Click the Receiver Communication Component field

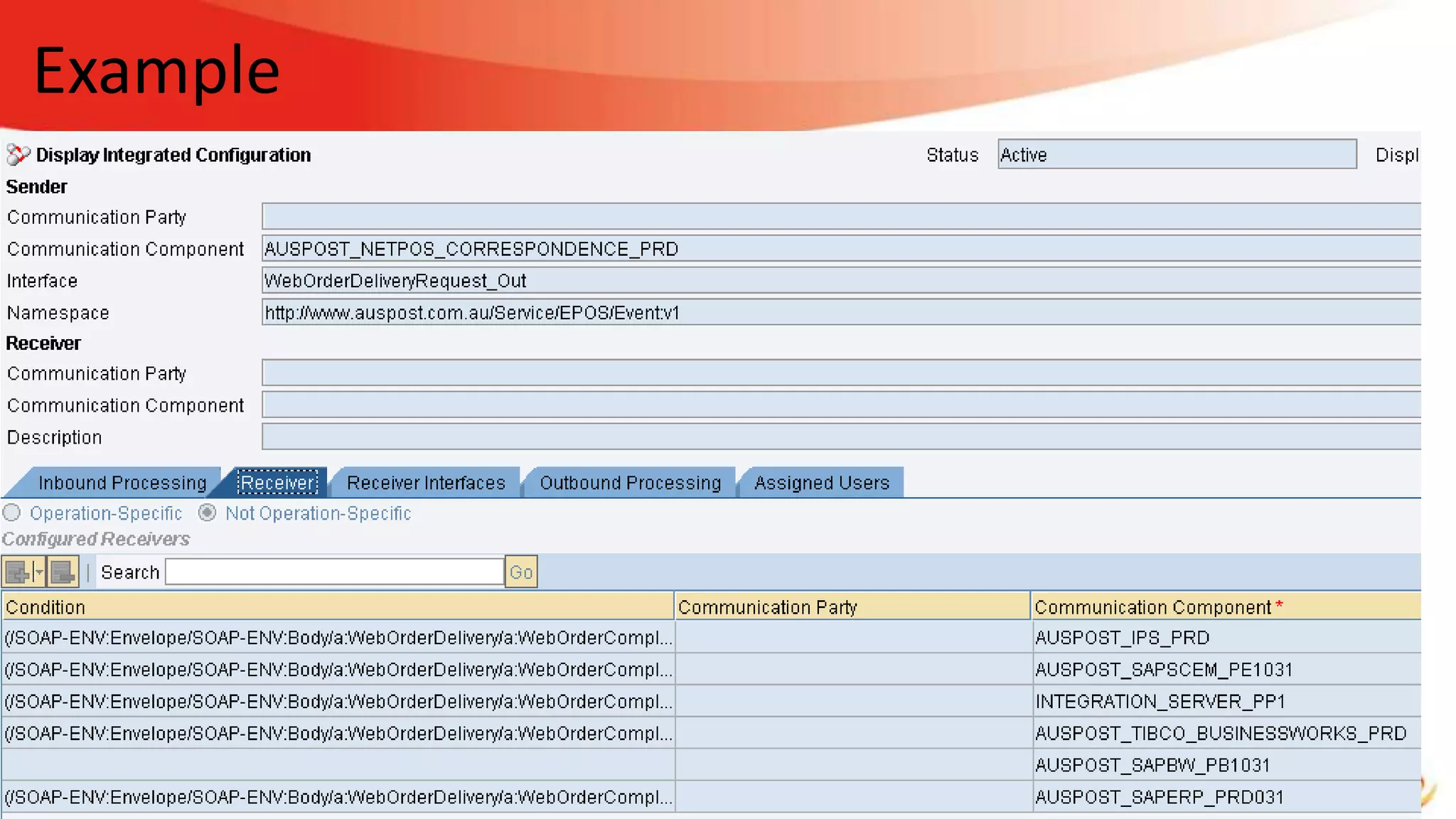click(x=841, y=405)
